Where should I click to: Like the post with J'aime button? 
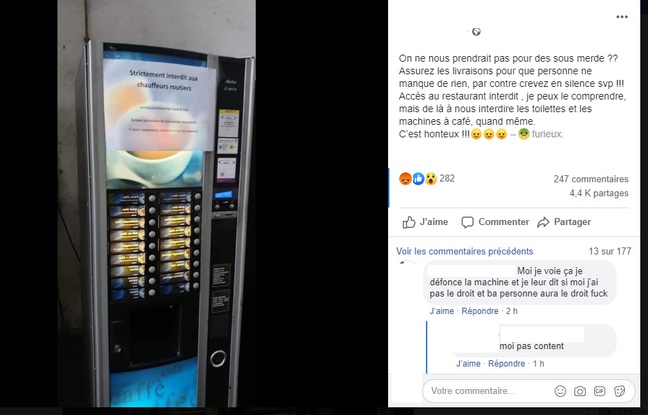(425, 222)
